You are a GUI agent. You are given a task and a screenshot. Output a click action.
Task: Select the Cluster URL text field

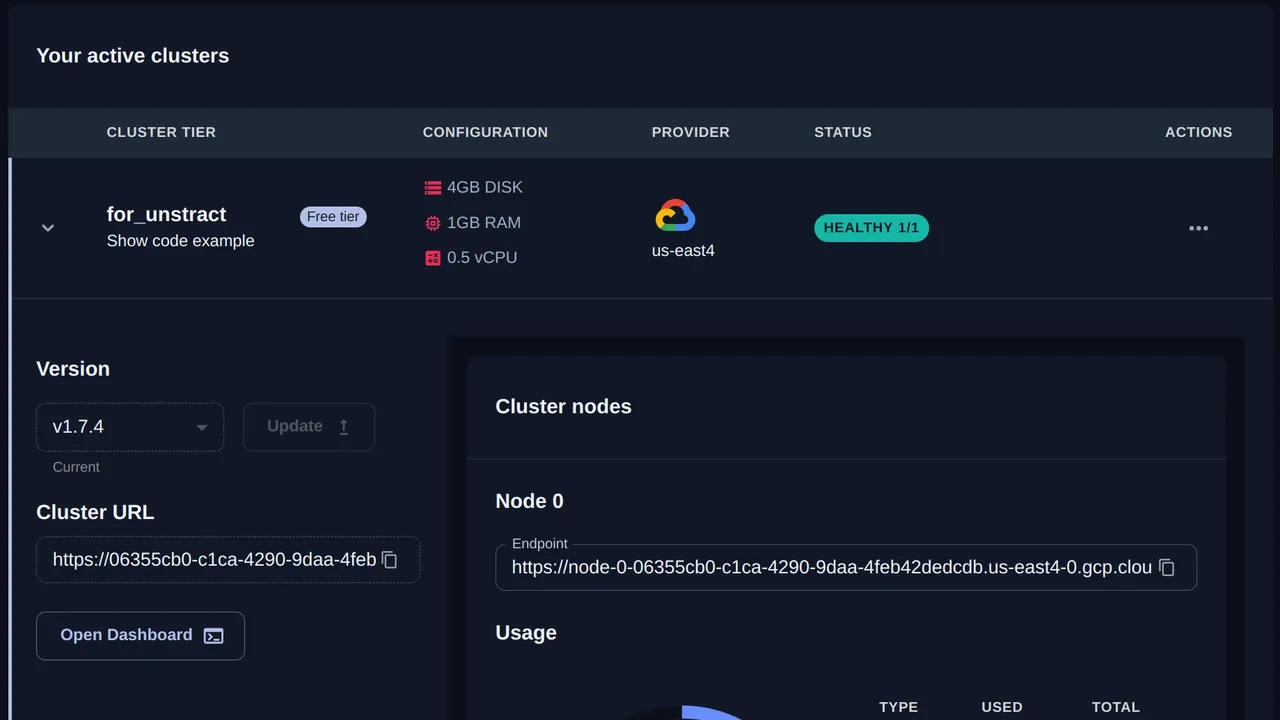[x=228, y=560]
